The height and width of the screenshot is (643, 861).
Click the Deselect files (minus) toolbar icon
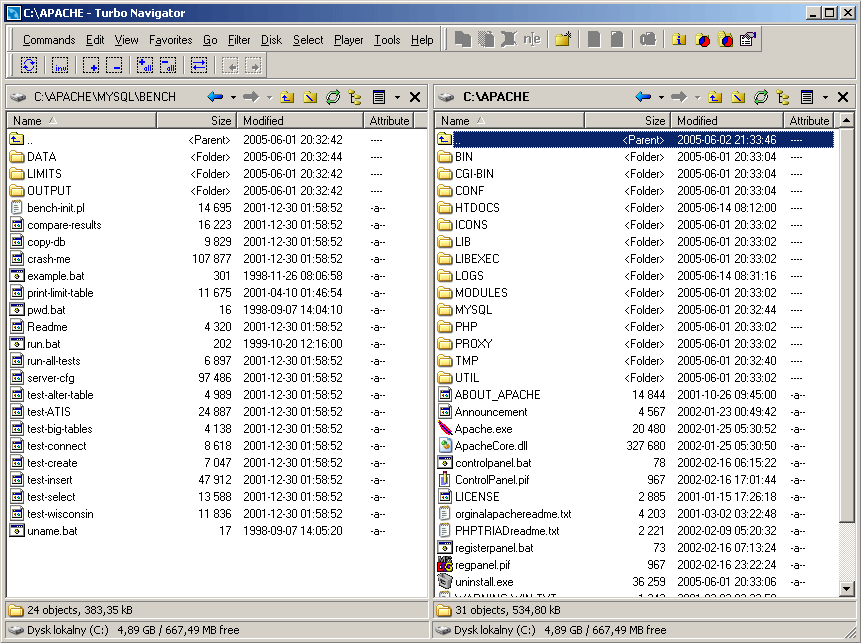click(114, 65)
